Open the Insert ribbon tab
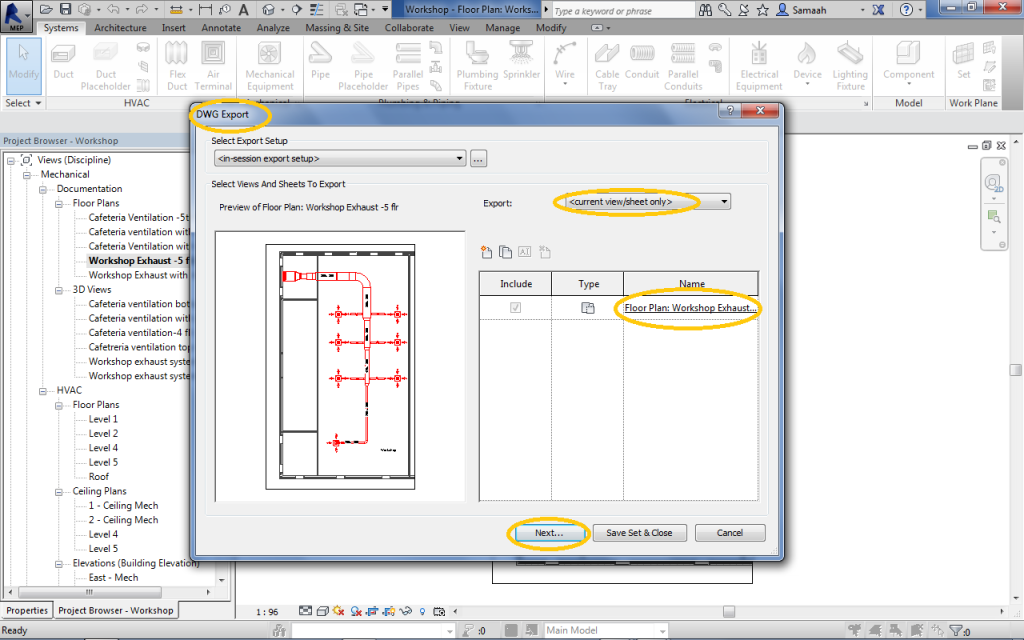The width and height of the screenshot is (1024, 640). pyautogui.click(x=174, y=28)
